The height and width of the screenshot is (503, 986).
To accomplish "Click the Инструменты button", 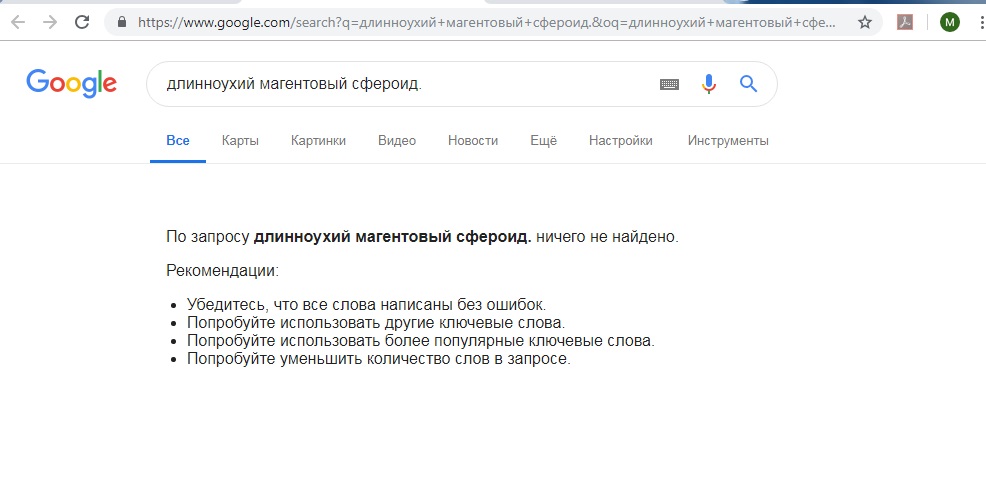I will 728,141.
